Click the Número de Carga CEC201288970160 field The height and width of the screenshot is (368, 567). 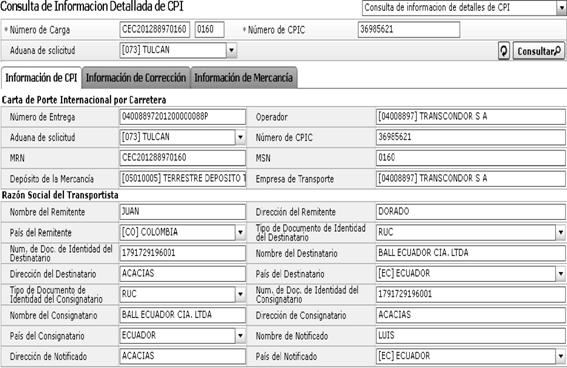click(x=154, y=30)
